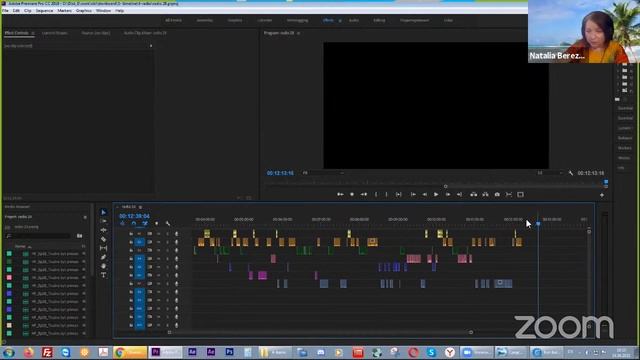
Task: Open the playback resolution dropdown
Action: point(549,173)
